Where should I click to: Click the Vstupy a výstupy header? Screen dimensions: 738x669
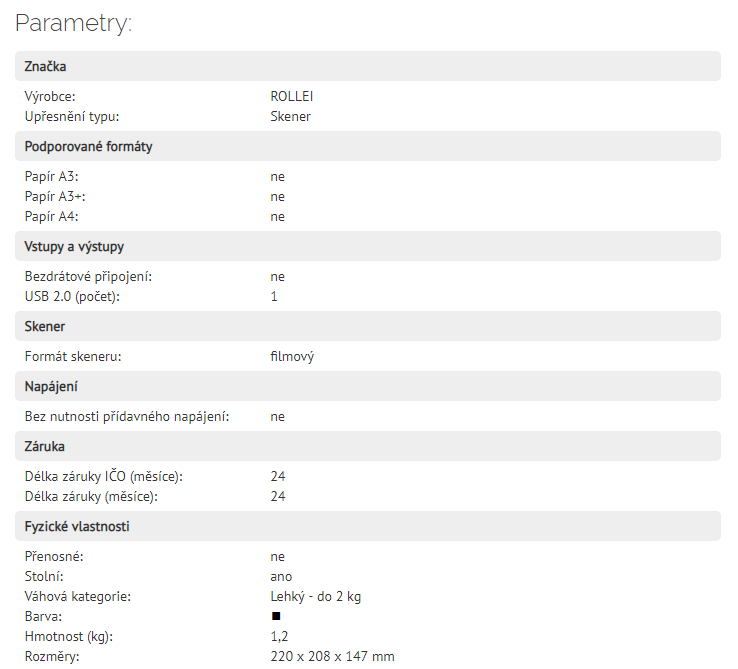click(x=368, y=246)
